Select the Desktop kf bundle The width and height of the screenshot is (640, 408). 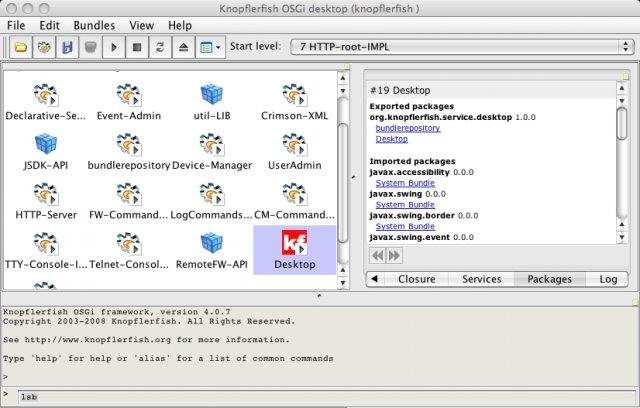click(294, 250)
